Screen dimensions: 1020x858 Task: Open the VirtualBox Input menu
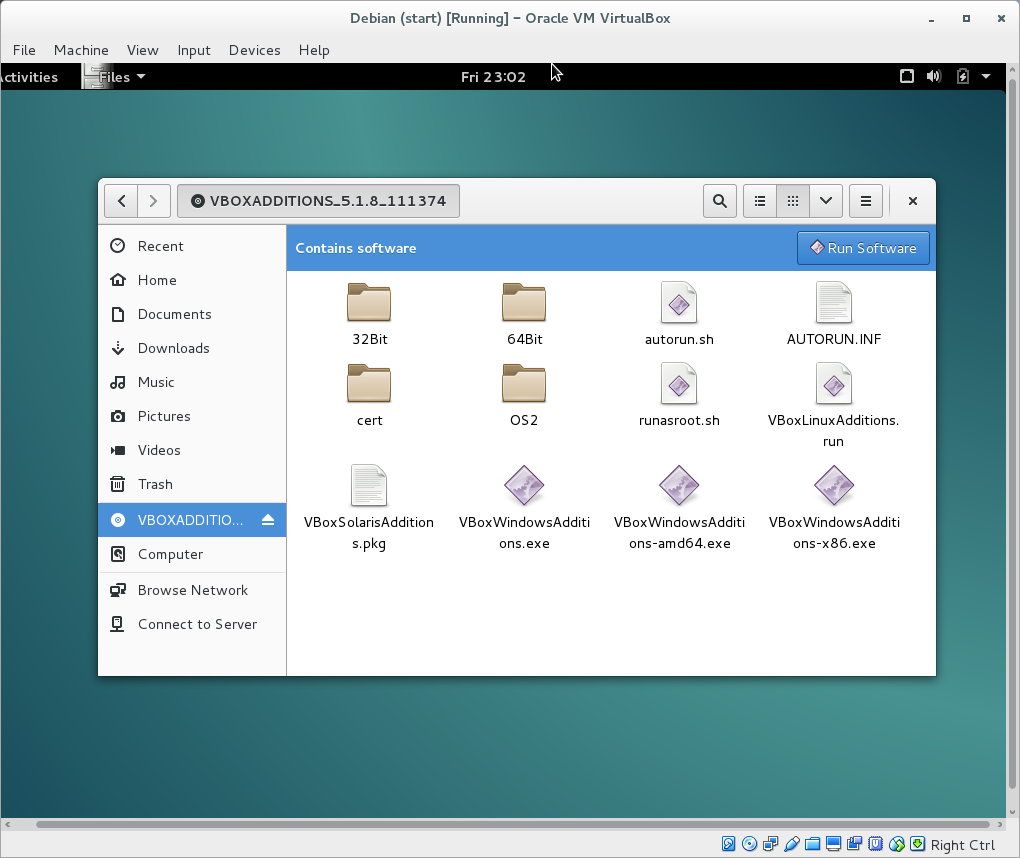[194, 50]
